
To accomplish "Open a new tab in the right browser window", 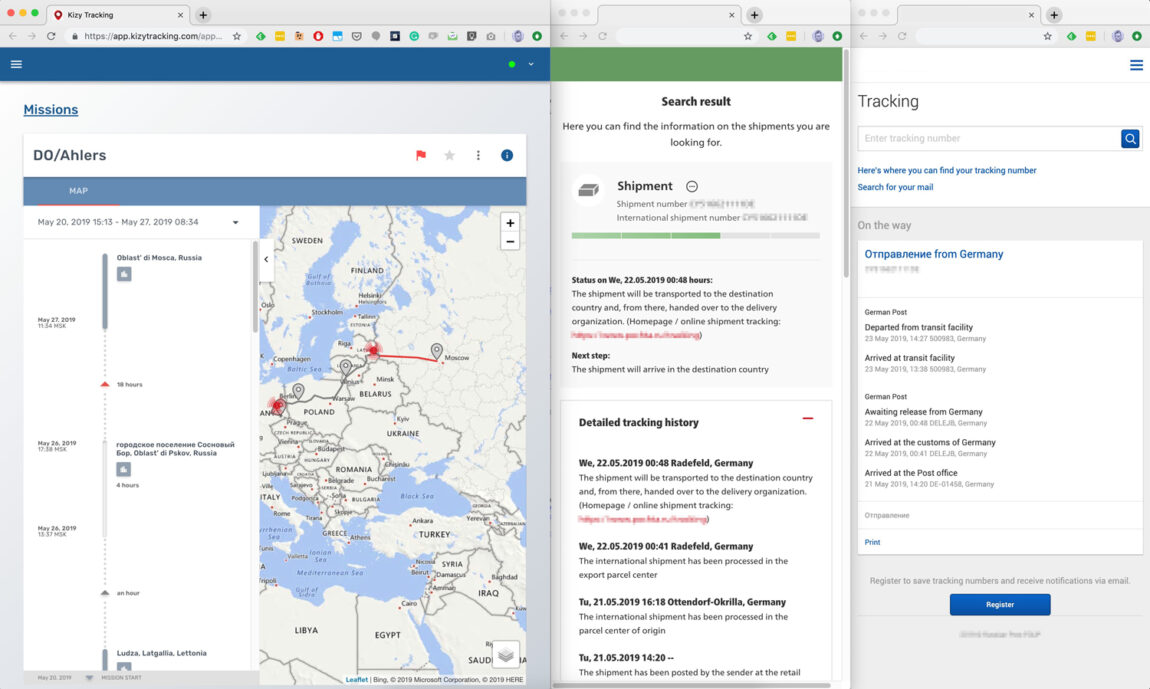I will tap(1054, 15).
